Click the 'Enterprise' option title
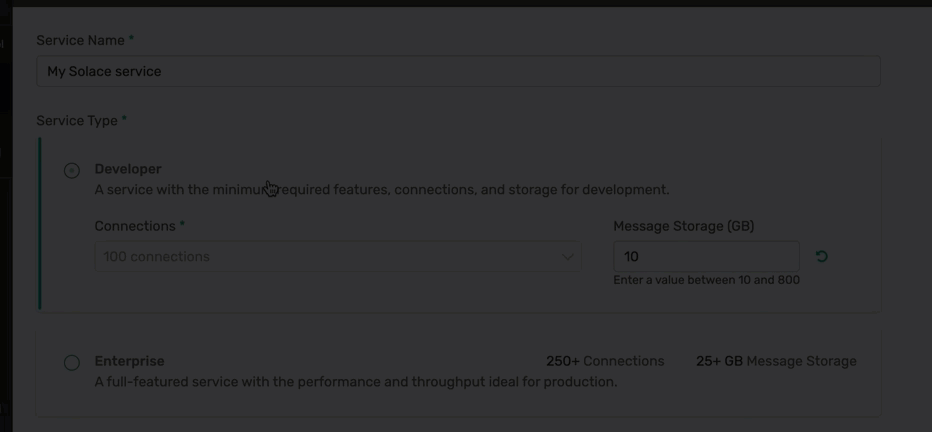Viewport: 932px width, 432px height. (x=129, y=361)
